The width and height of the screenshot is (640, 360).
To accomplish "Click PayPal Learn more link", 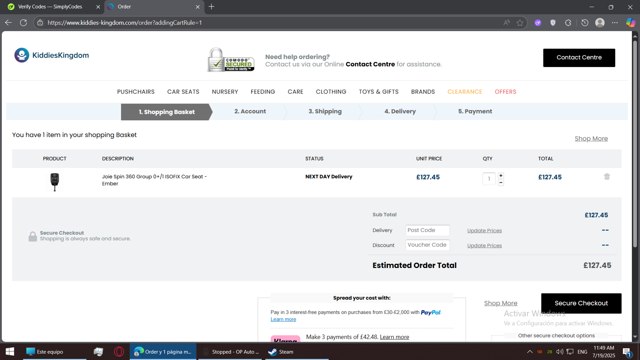I will (283, 319).
